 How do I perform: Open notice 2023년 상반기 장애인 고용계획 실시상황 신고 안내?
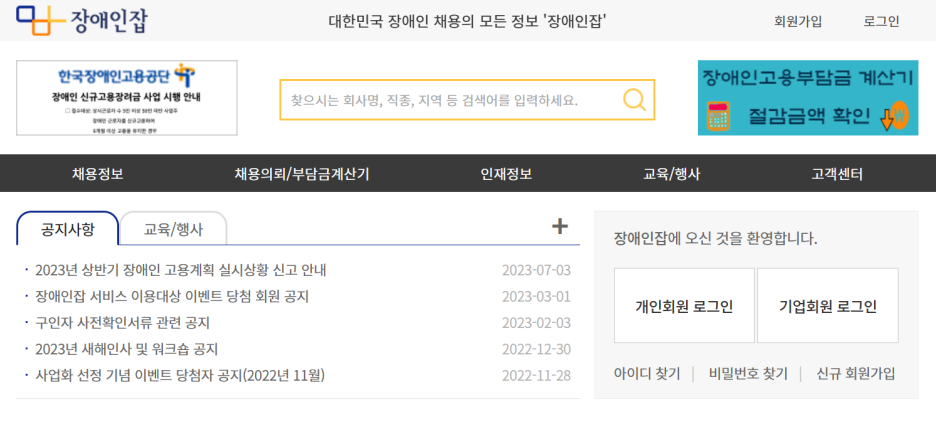coord(180,271)
